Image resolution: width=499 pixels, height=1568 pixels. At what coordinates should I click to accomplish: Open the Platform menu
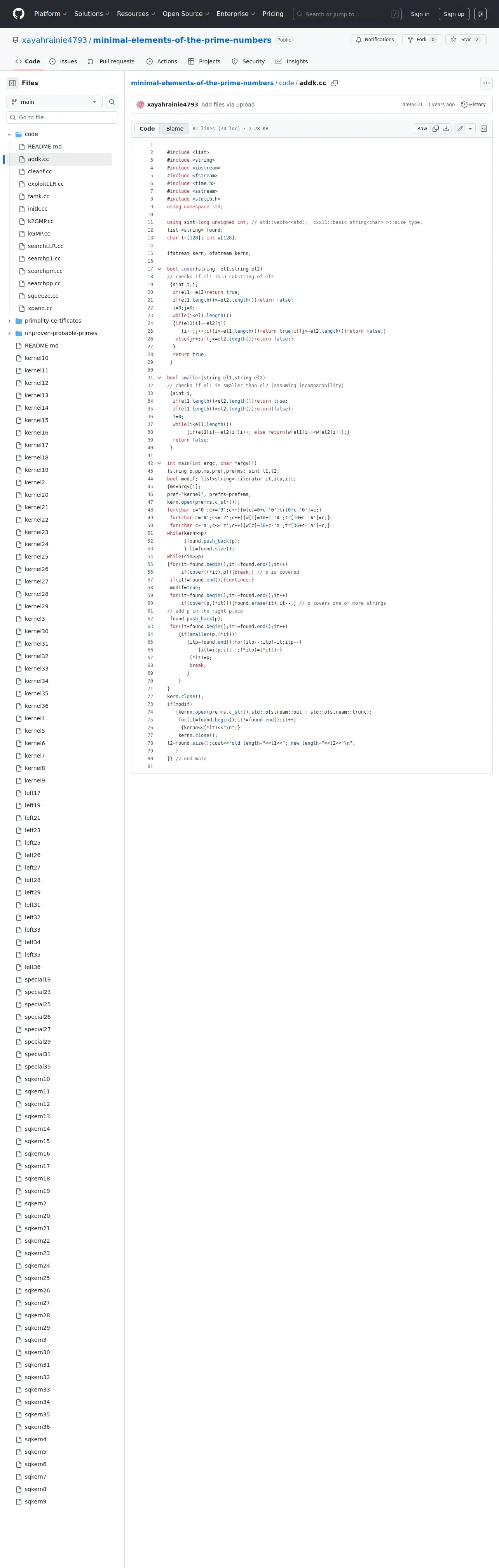[x=50, y=13]
